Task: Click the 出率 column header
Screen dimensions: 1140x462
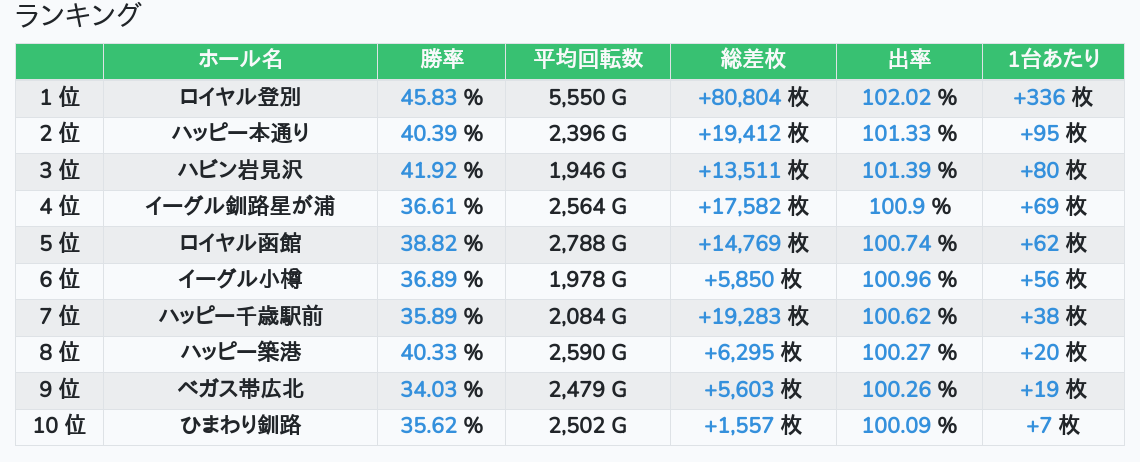Action: [909, 60]
